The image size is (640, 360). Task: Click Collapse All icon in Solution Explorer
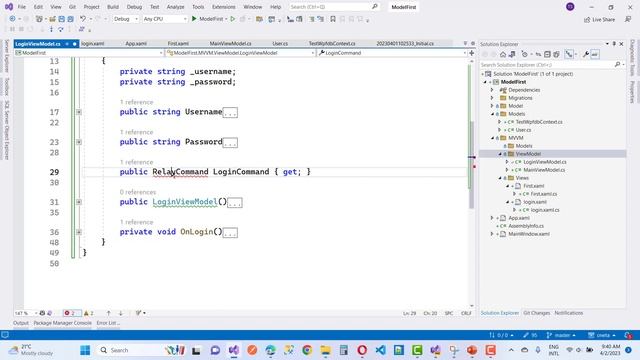point(547,54)
